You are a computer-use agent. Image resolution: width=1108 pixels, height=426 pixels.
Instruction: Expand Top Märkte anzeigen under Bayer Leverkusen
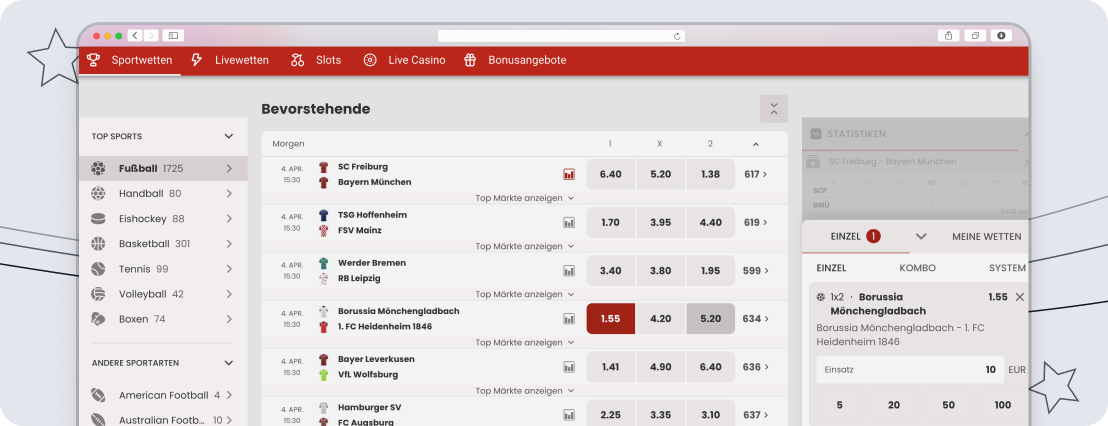(x=524, y=391)
